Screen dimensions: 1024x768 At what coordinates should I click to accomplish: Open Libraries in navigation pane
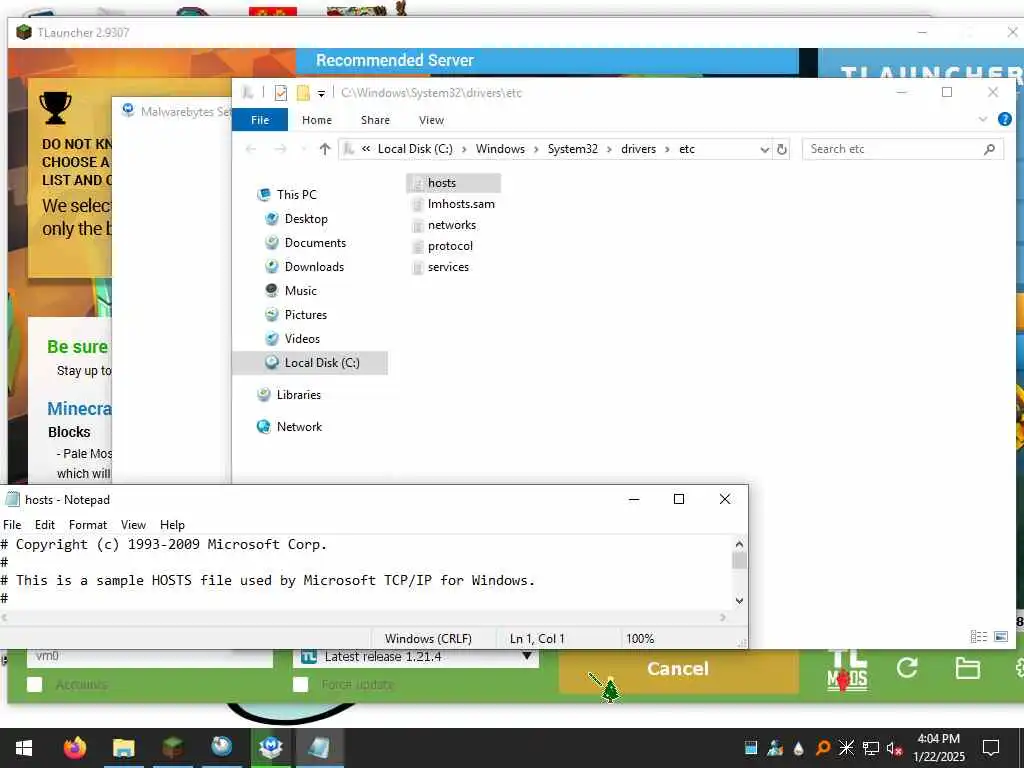point(298,394)
